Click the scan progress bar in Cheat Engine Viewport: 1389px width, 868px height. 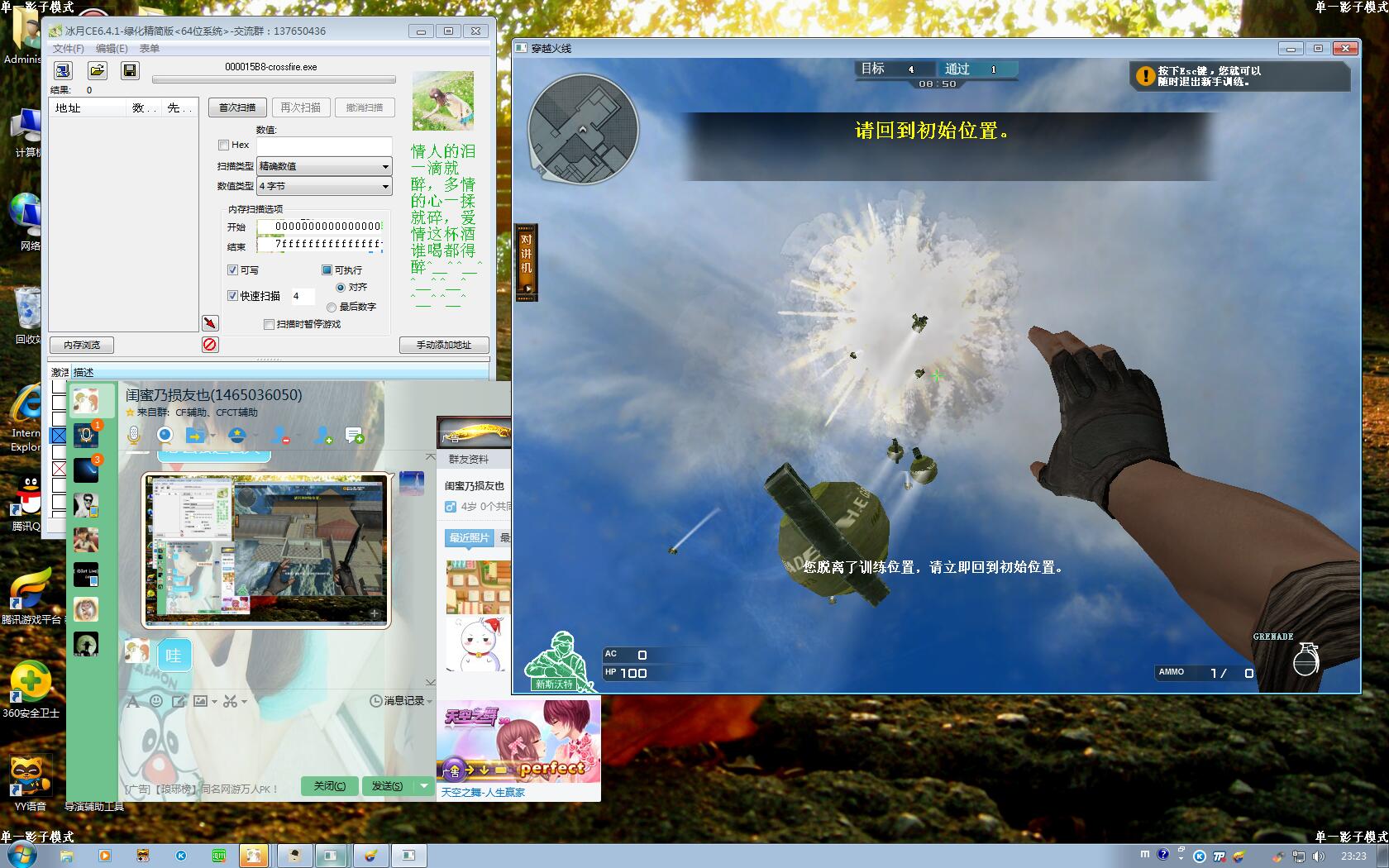(274, 80)
